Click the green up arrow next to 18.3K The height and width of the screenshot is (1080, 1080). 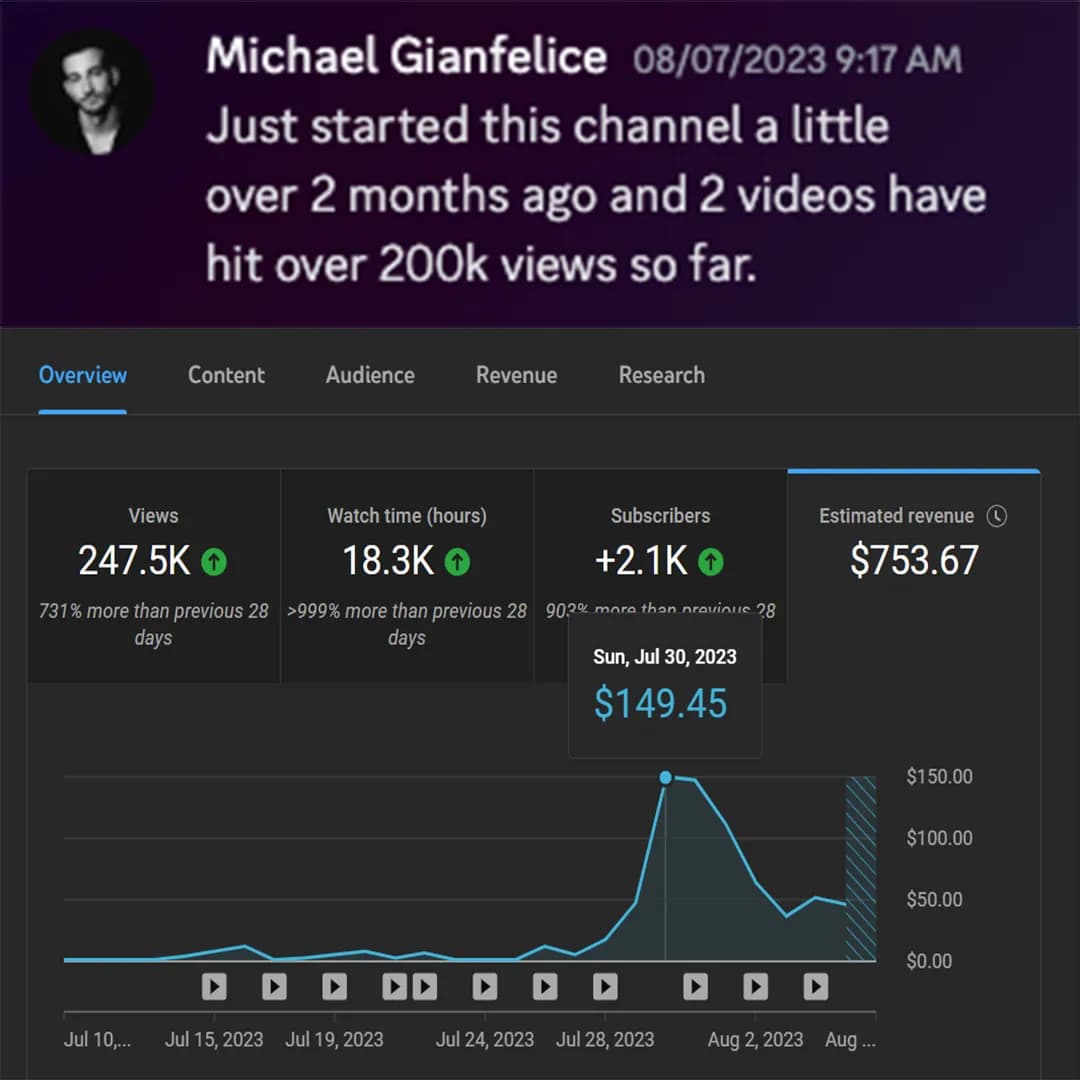click(457, 561)
